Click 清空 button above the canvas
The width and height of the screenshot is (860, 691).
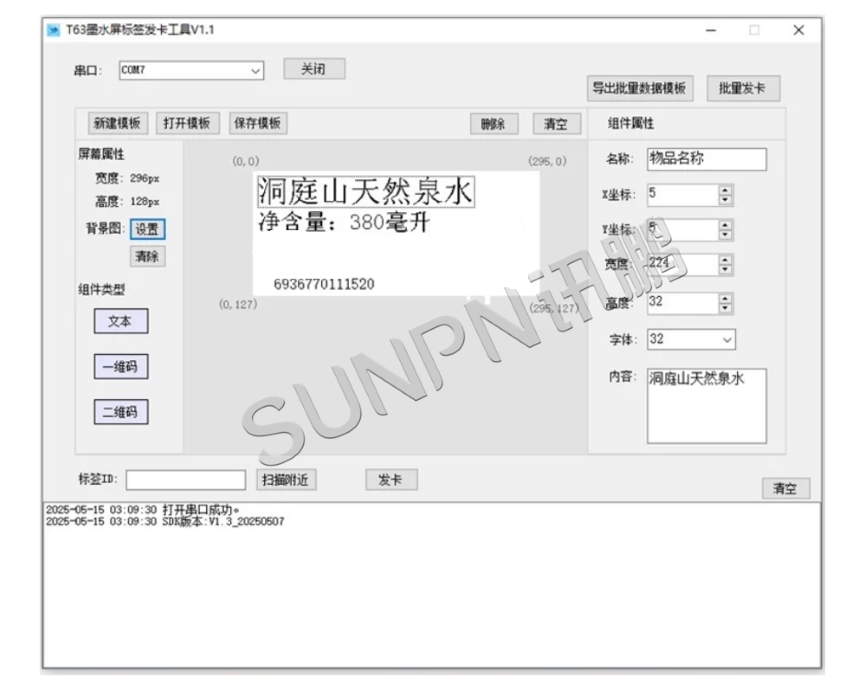coord(557,124)
